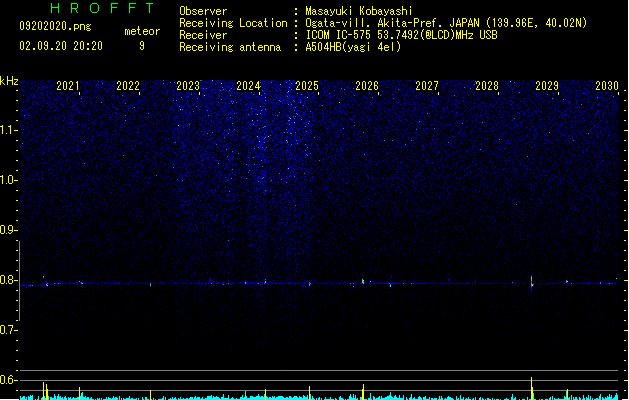Image resolution: width=629 pixels, height=400 pixels.
Task: Click the 0.6 kHz axis label
Action: point(8,380)
